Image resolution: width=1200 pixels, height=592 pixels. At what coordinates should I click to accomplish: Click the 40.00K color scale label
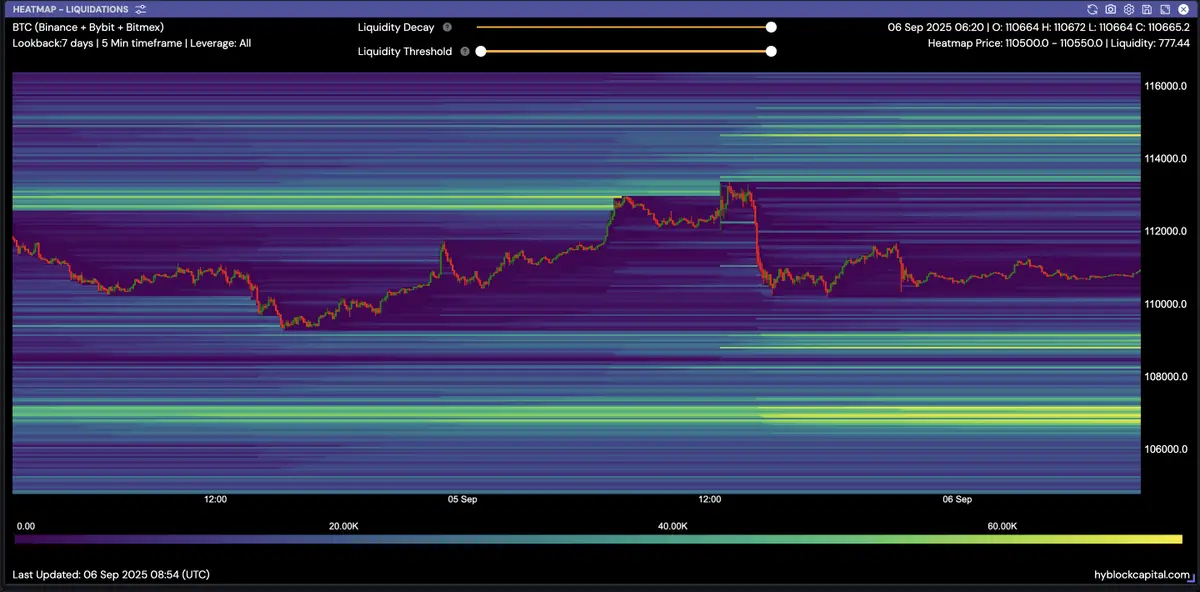(672, 526)
